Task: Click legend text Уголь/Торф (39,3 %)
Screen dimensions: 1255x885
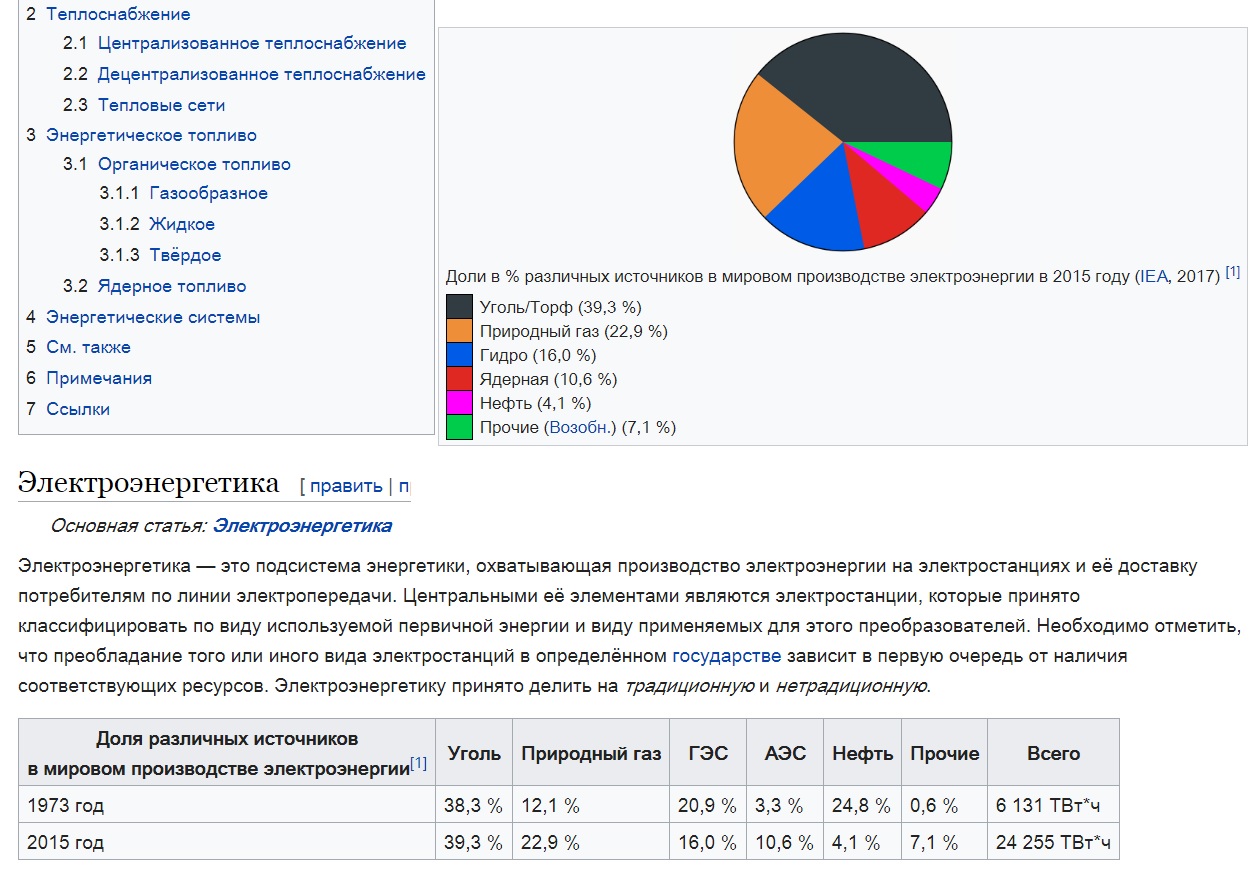Action: [x=561, y=307]
